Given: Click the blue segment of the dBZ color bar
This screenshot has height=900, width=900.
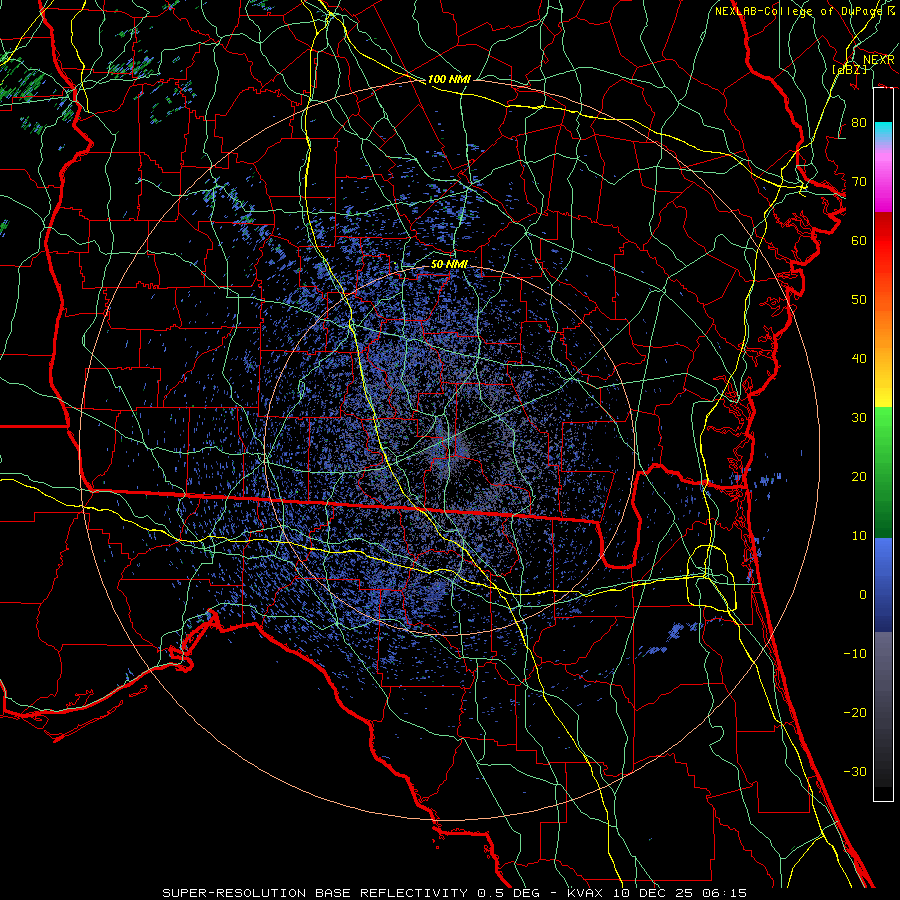Looking at the screenshot, I should [883, 584].
